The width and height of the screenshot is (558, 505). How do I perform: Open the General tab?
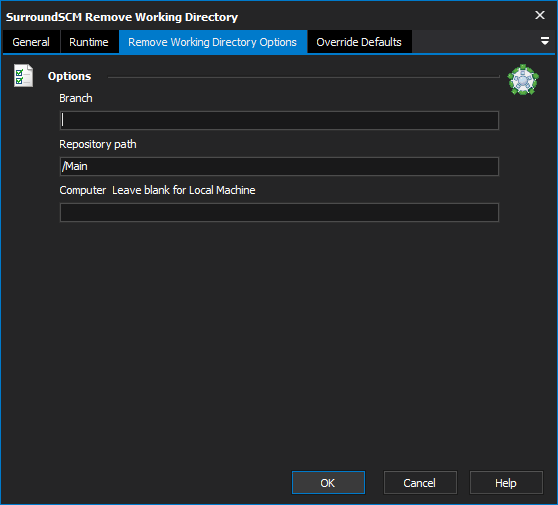coord(31,42)
